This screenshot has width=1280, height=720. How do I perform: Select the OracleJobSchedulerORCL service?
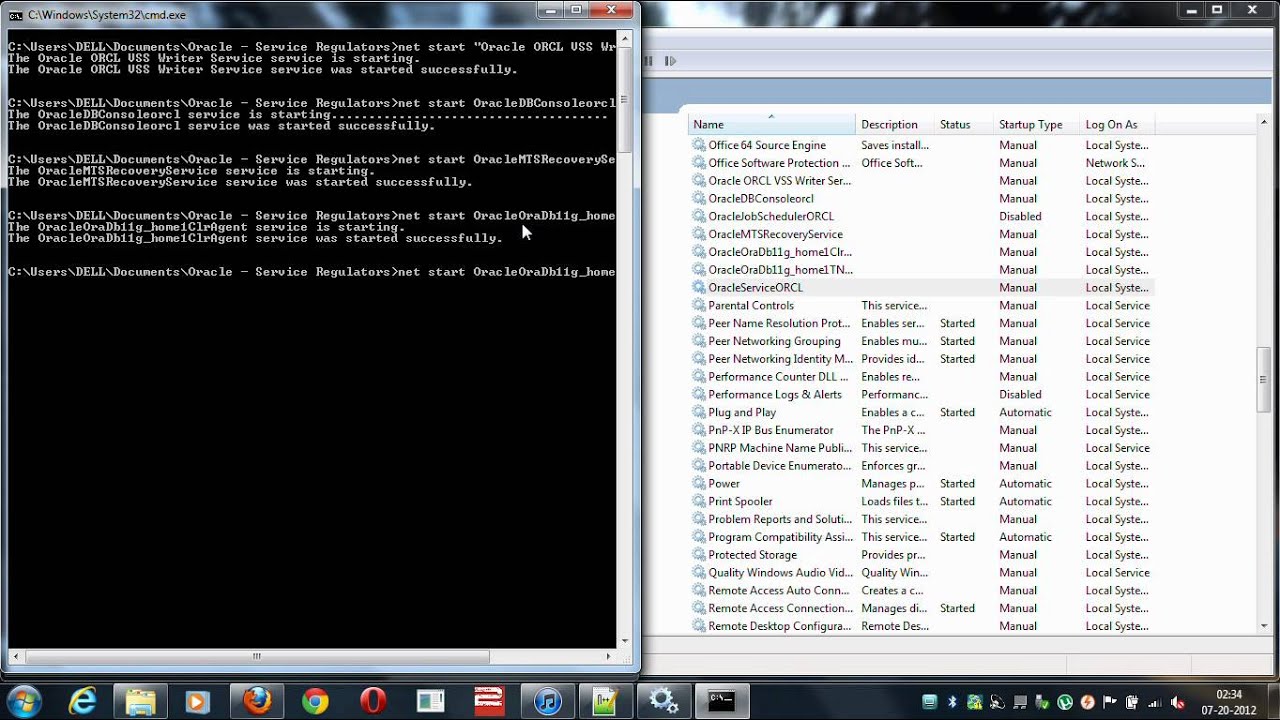921,216
